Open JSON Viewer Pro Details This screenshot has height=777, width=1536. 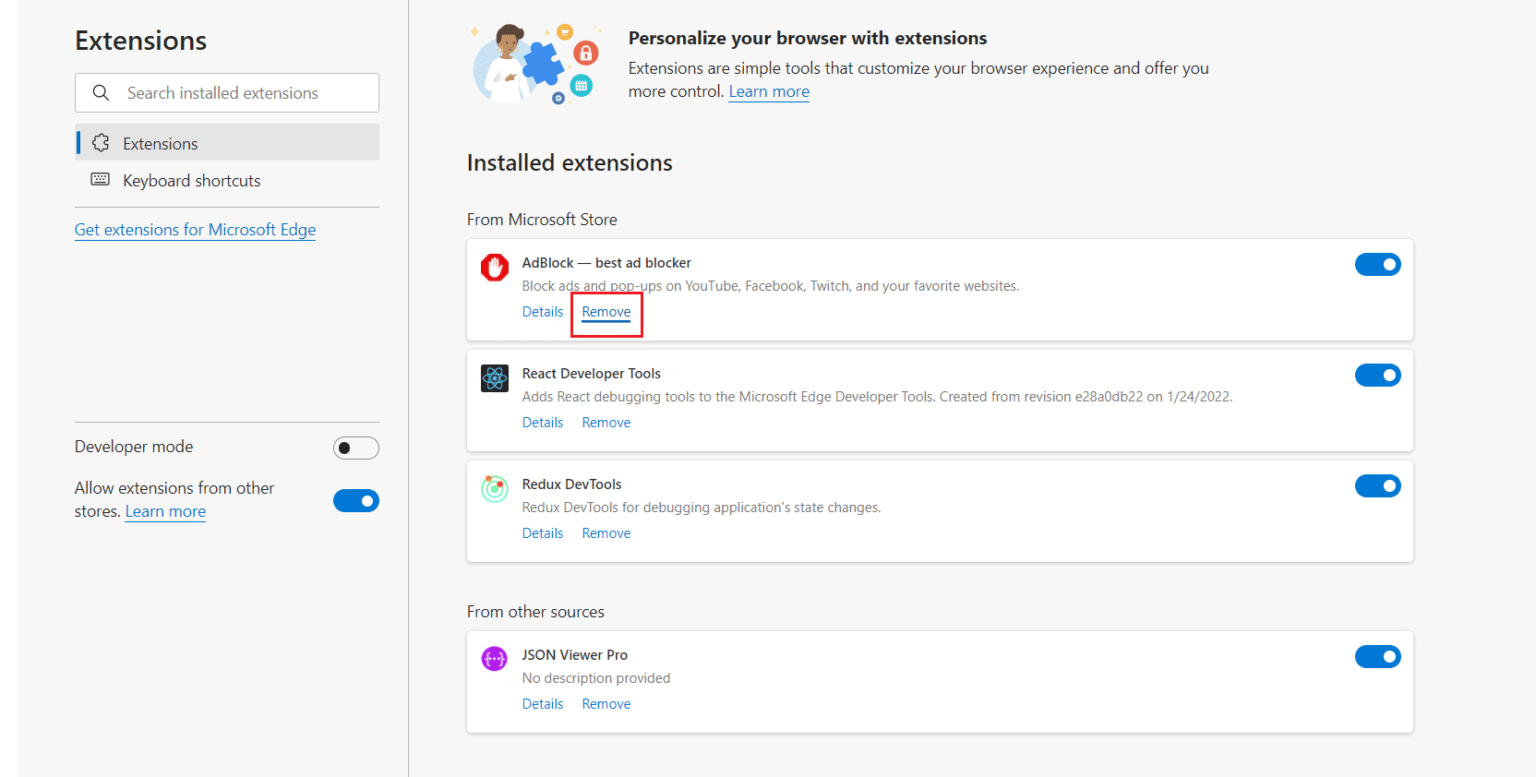click(x=543, y=704)
